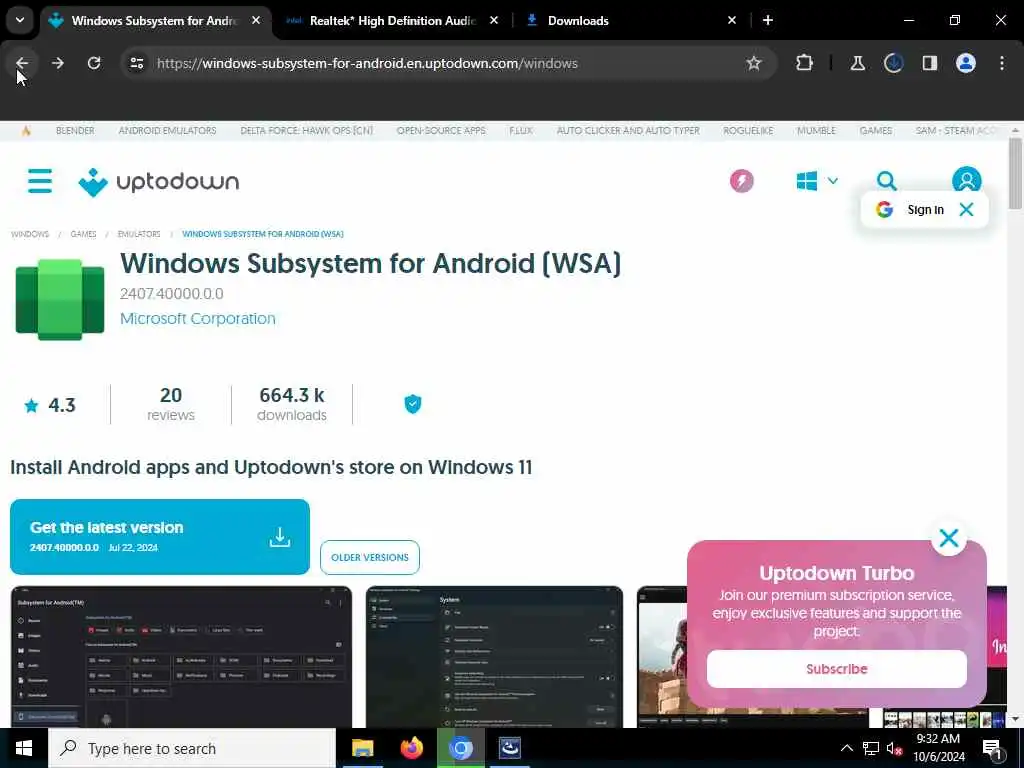The image size is (1024, 768).
Task: Open the BLENDER trending link
Action: pos(75,131)
